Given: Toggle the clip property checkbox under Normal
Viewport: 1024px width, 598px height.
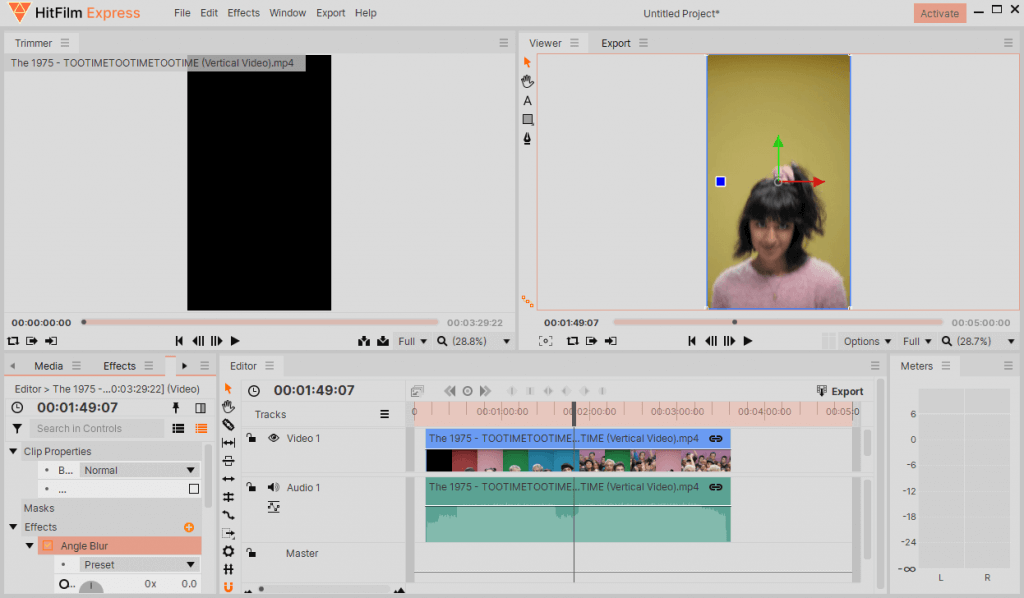Looking at the screenshot, I should coord(194,489).
